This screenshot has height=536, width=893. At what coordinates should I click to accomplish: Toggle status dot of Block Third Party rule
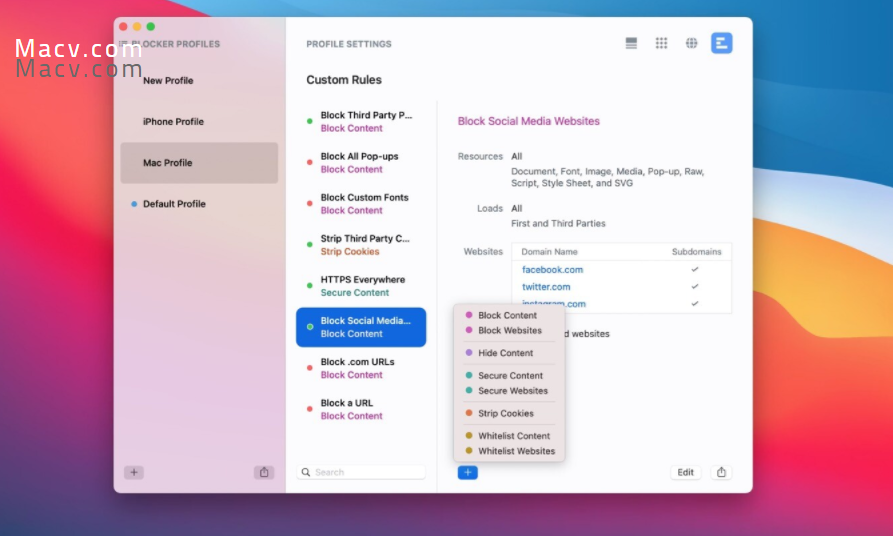pos(310,121)
